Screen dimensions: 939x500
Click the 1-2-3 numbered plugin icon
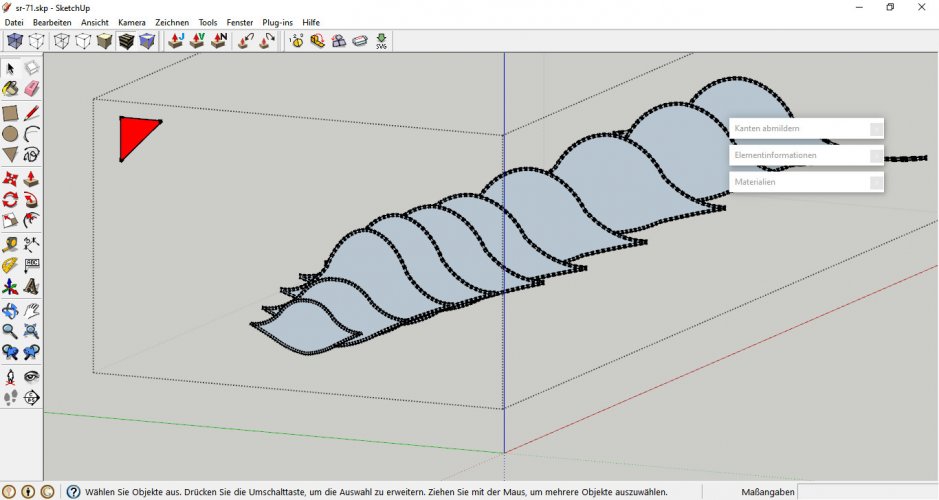(296, 41)
